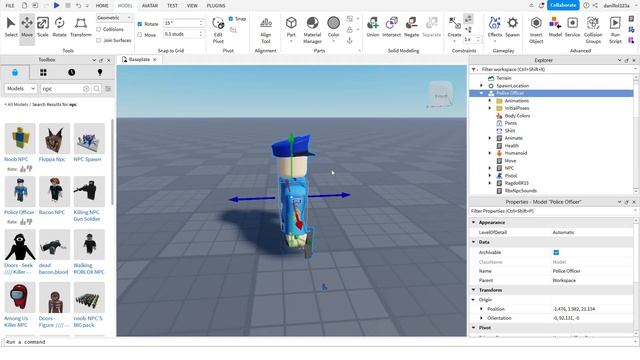Open the Material Manager

click(x=312, y=29)
